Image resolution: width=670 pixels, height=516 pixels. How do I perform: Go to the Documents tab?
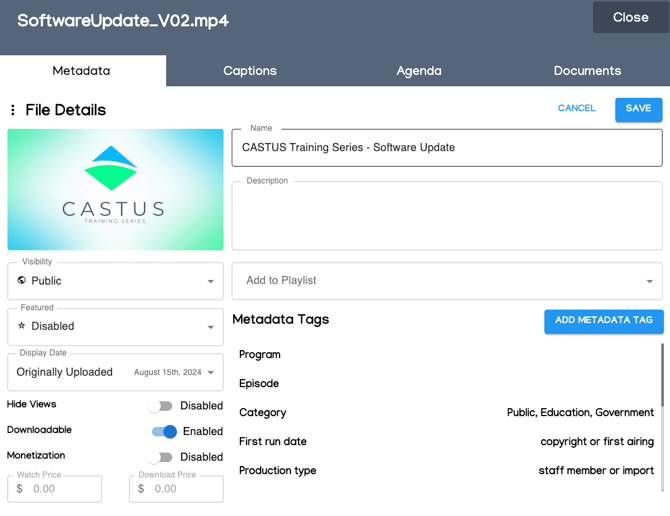pyautogui.click(x=587, y=71)
